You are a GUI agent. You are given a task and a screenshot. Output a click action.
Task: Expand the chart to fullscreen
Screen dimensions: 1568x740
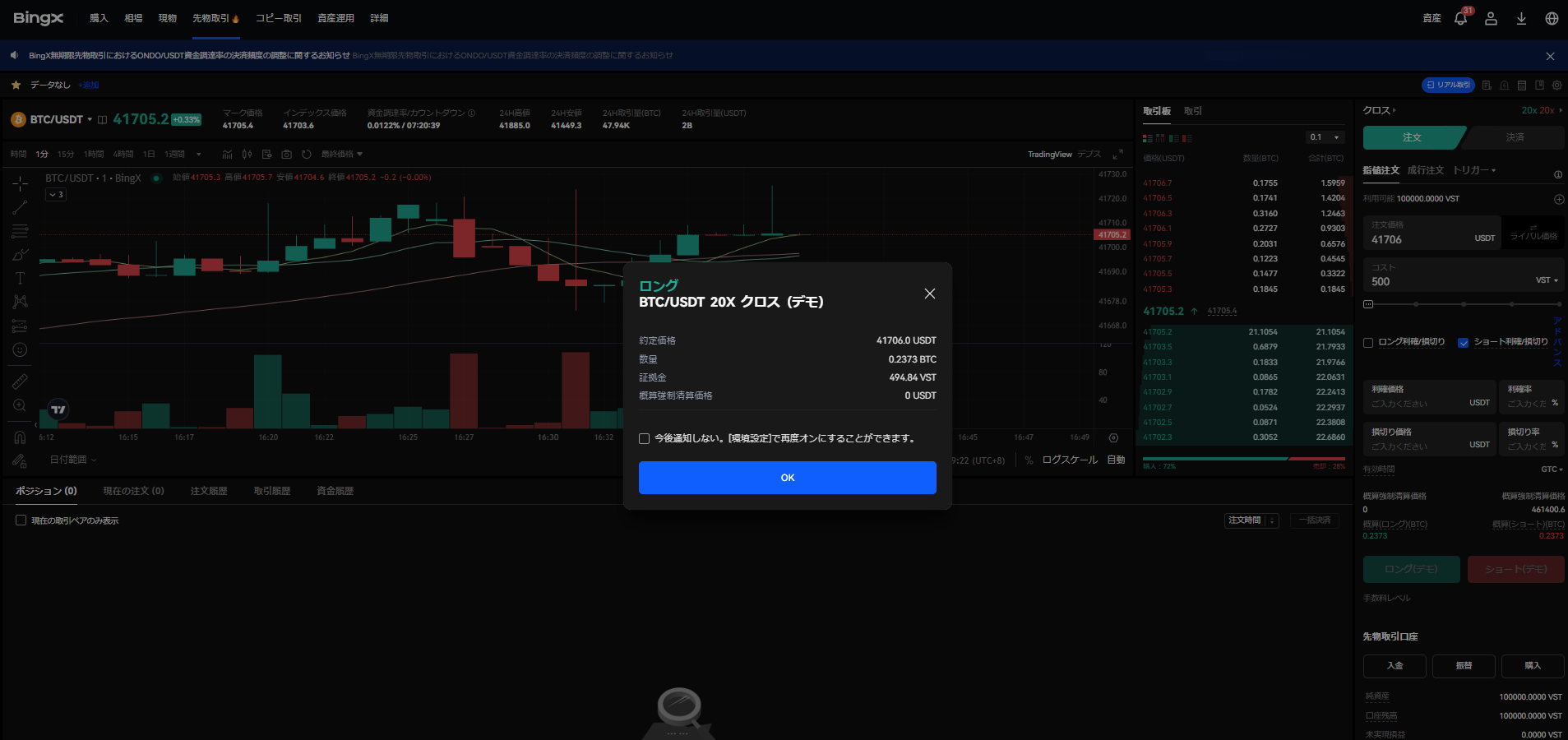[1117, 155]
